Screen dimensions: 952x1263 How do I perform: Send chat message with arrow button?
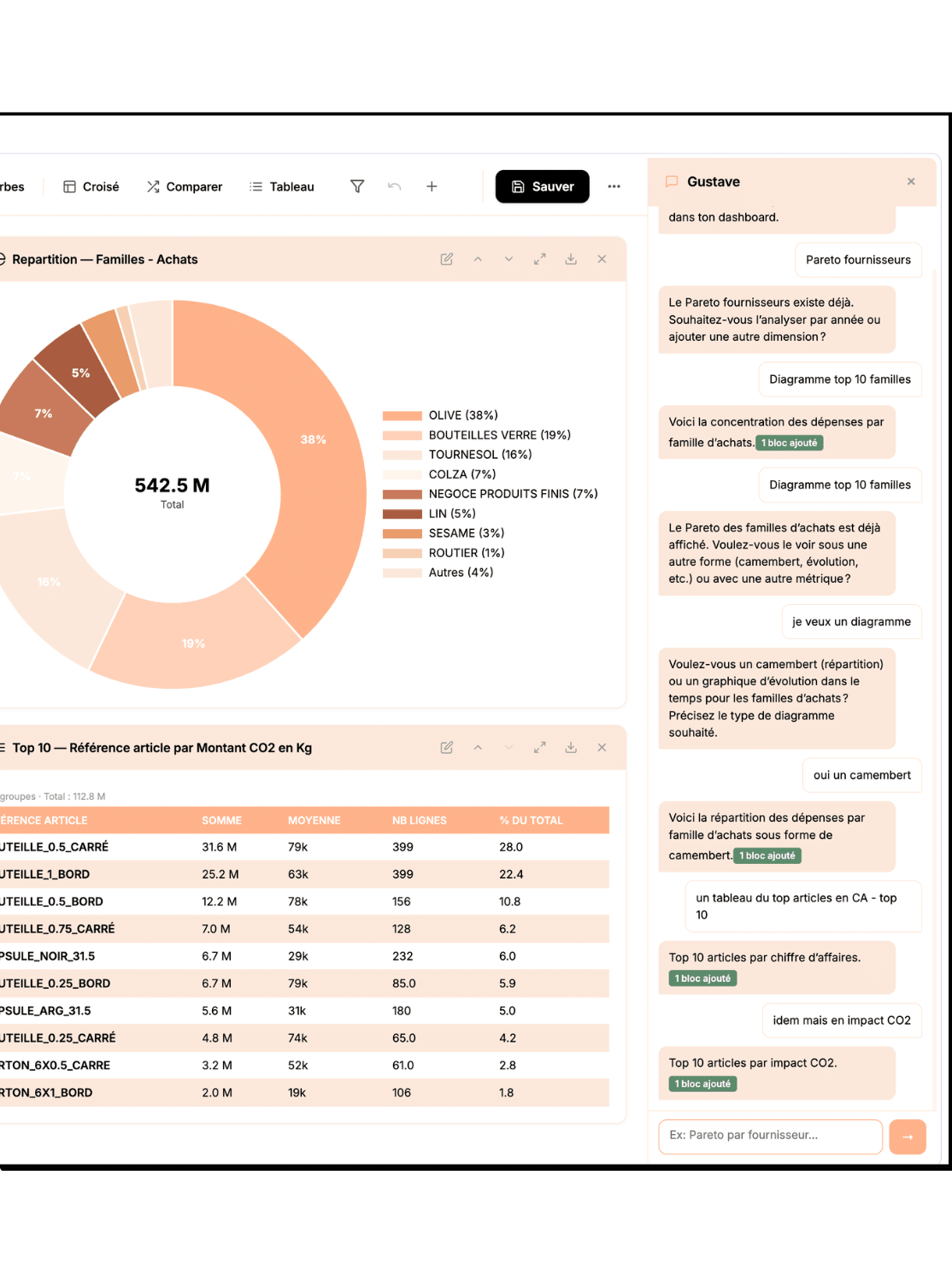coord(908,1137)
